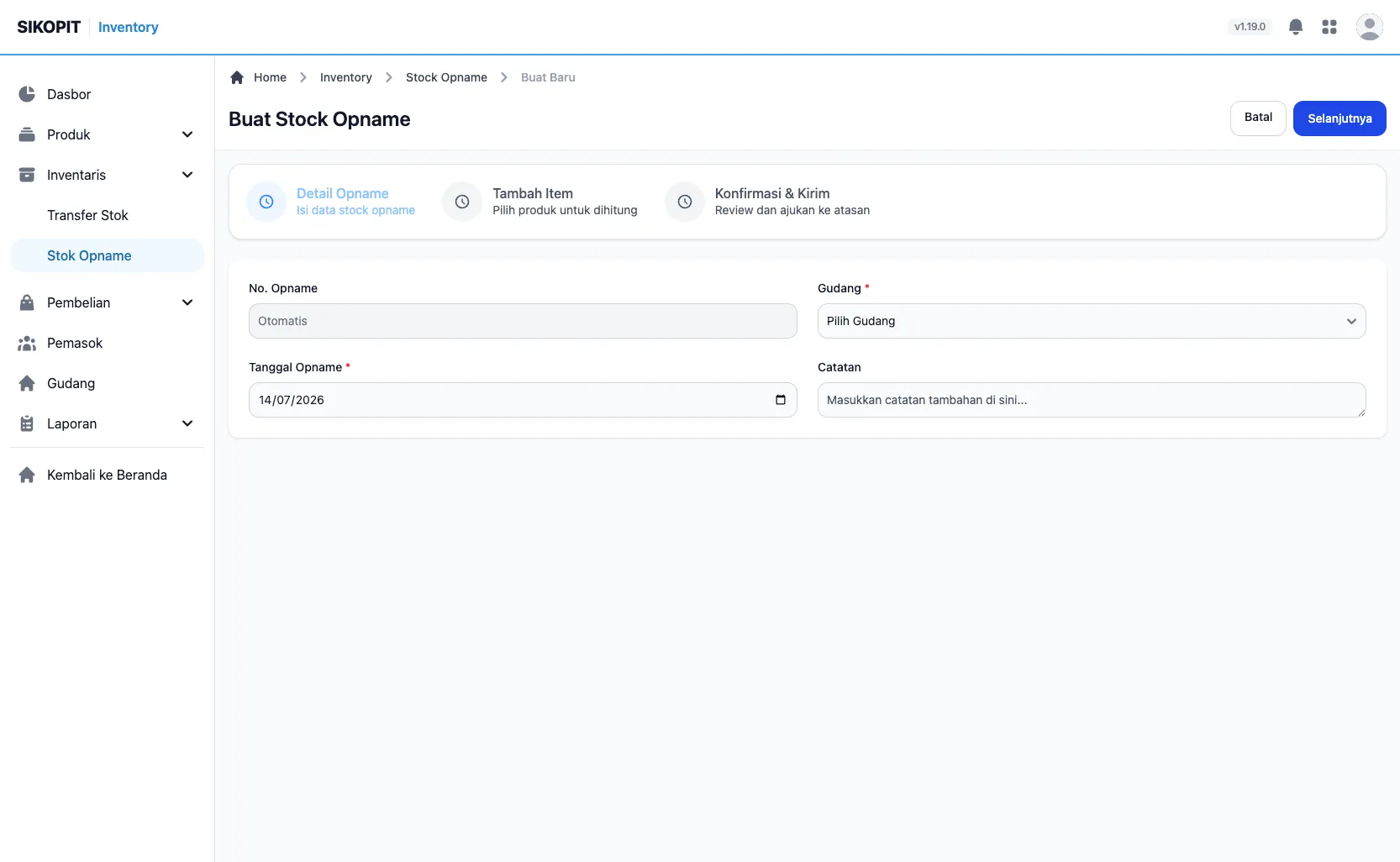This screenshot has width=1400, height=862.
Task: Click the SIKOPIT logo
Action: point(49,27)
